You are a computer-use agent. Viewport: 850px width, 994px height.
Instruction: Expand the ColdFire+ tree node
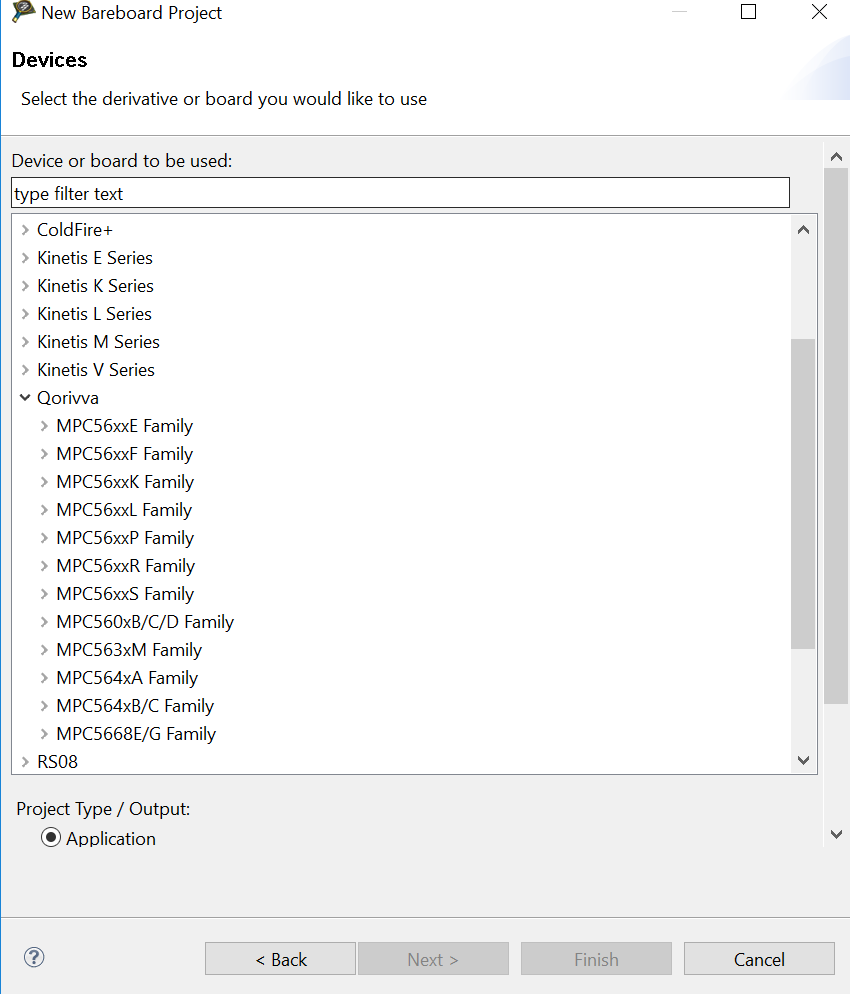point(25,230)
